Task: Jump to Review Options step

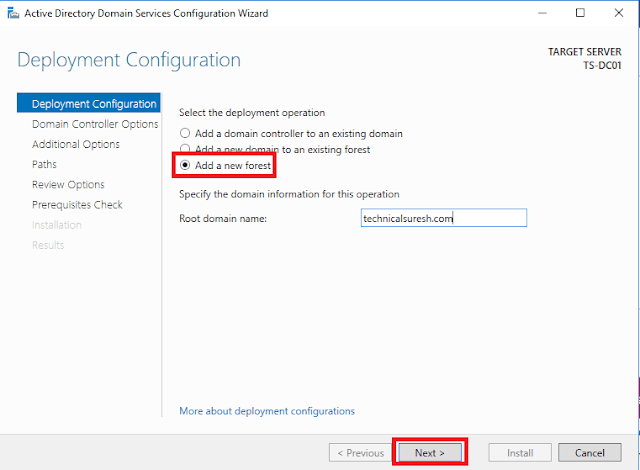Action: pyautogui.click(x=68, y=184)
